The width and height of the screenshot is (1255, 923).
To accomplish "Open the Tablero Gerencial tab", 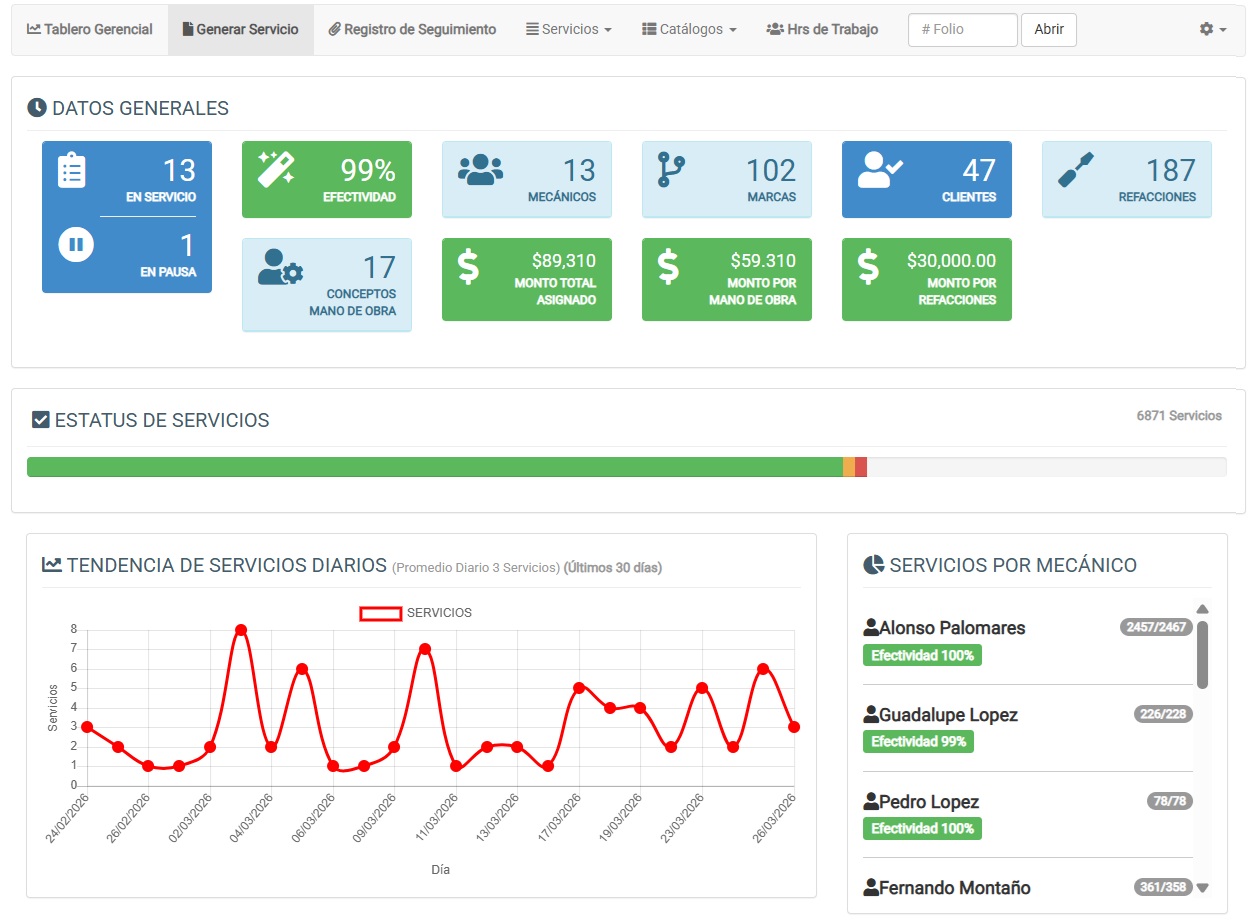I will (90, 30).
